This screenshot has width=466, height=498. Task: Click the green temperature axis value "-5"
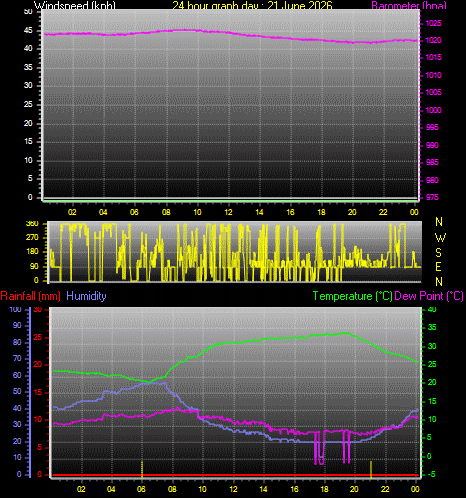click(x=431, y=474)
